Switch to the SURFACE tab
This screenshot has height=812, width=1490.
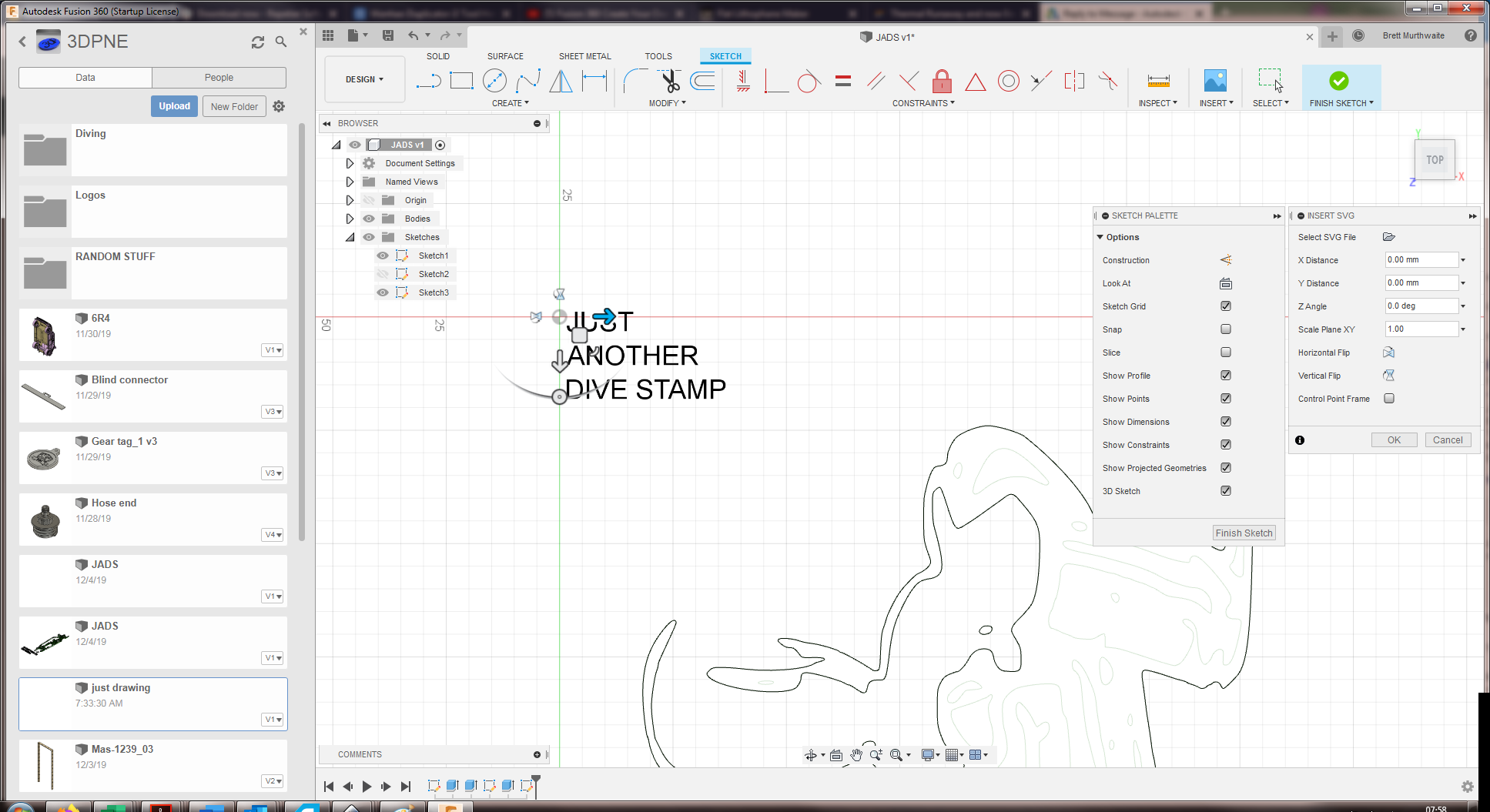505,56
